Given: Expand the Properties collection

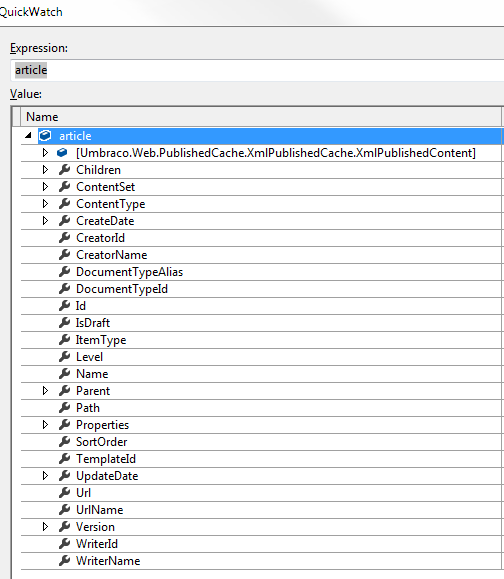Looking at the screenshot, I should coord(45,425).
